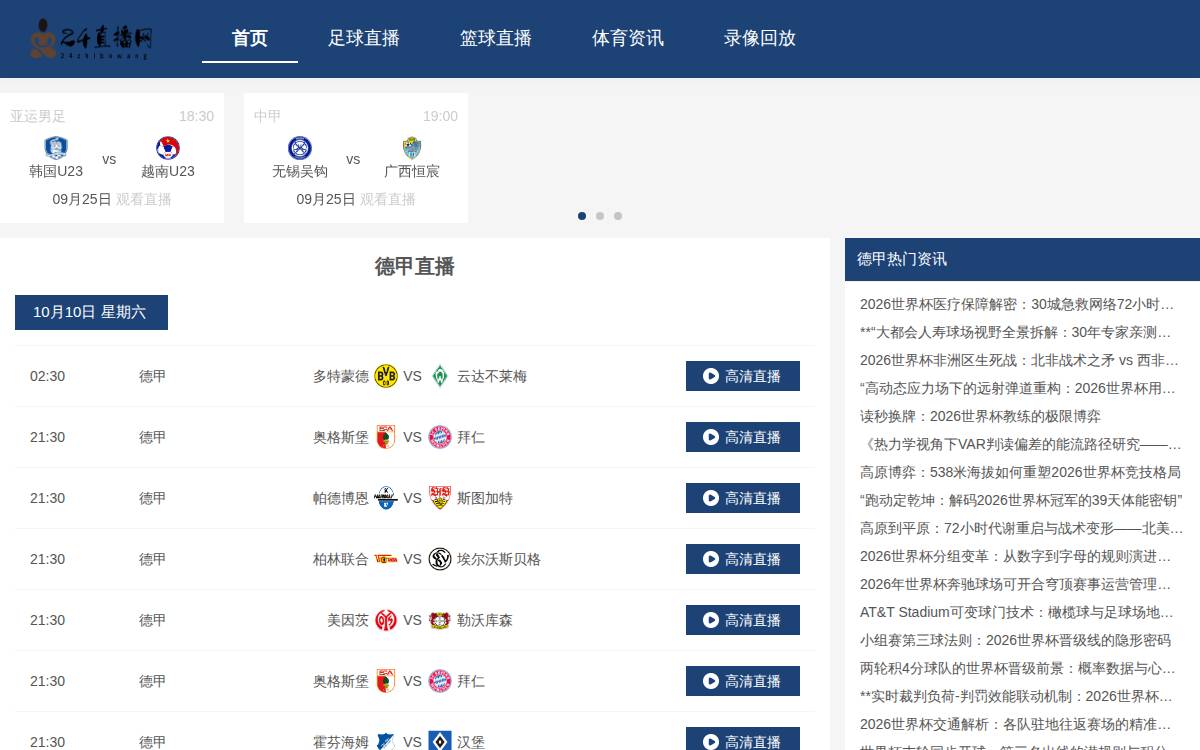Click the 柏林联合 club badge
The image size is (1200, 750).
click(386, 559)
